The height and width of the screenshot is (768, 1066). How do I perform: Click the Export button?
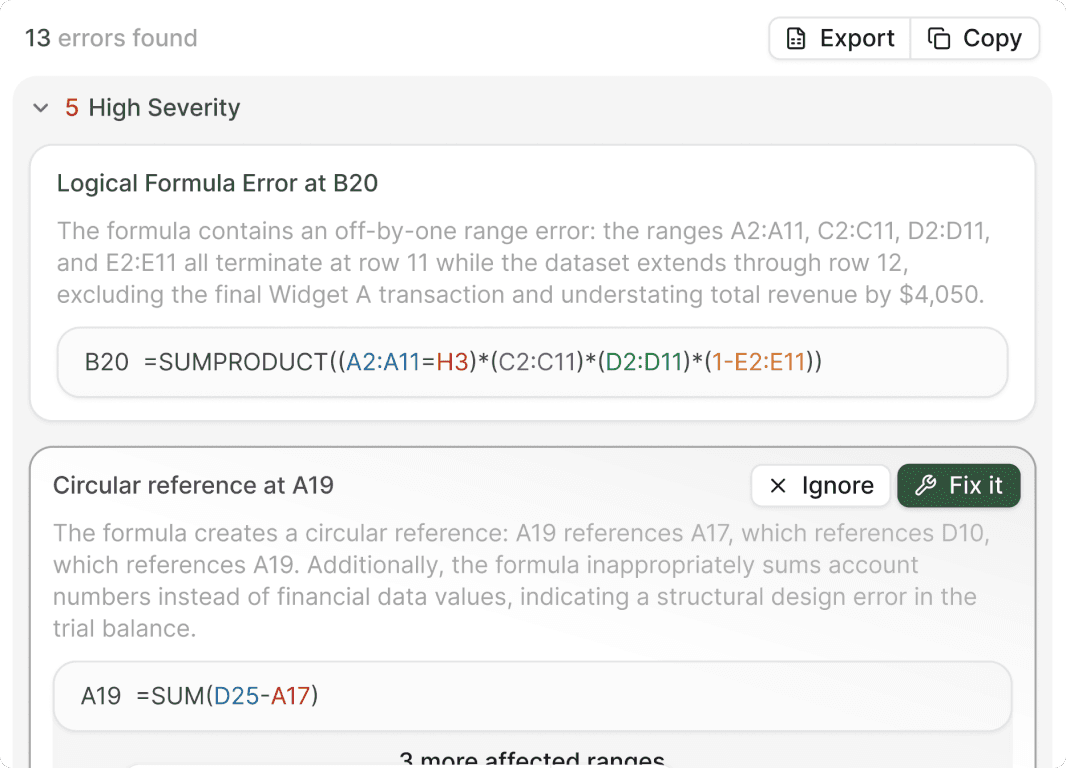click(x=839, y=38)
